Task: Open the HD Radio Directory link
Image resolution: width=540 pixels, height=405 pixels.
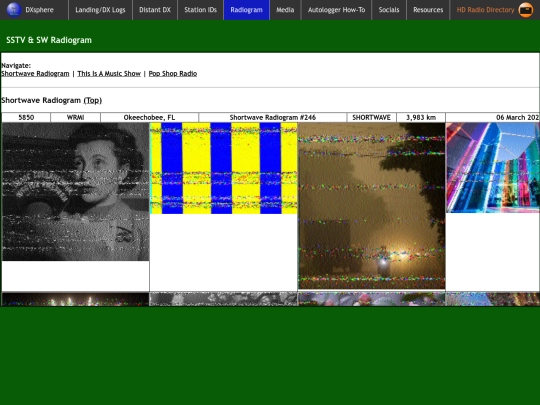Action: 485,10
